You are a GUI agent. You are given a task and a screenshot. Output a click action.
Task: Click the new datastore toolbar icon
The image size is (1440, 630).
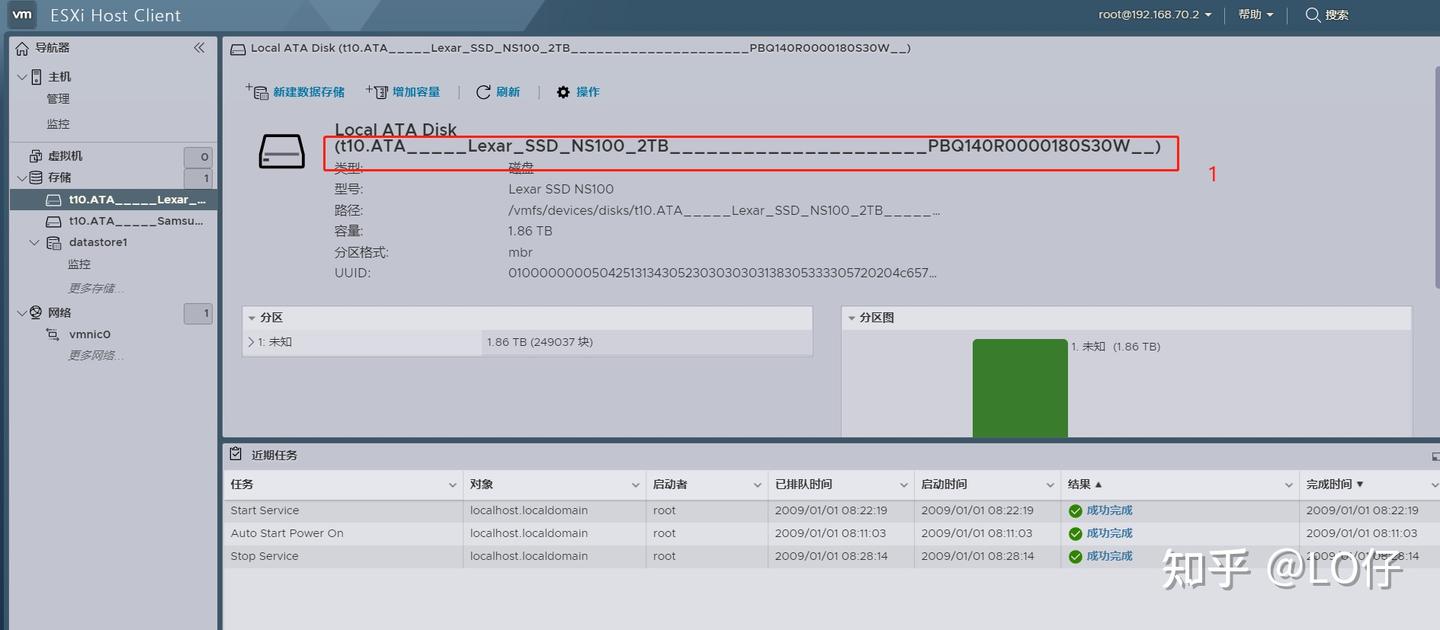tap(257, 91)
